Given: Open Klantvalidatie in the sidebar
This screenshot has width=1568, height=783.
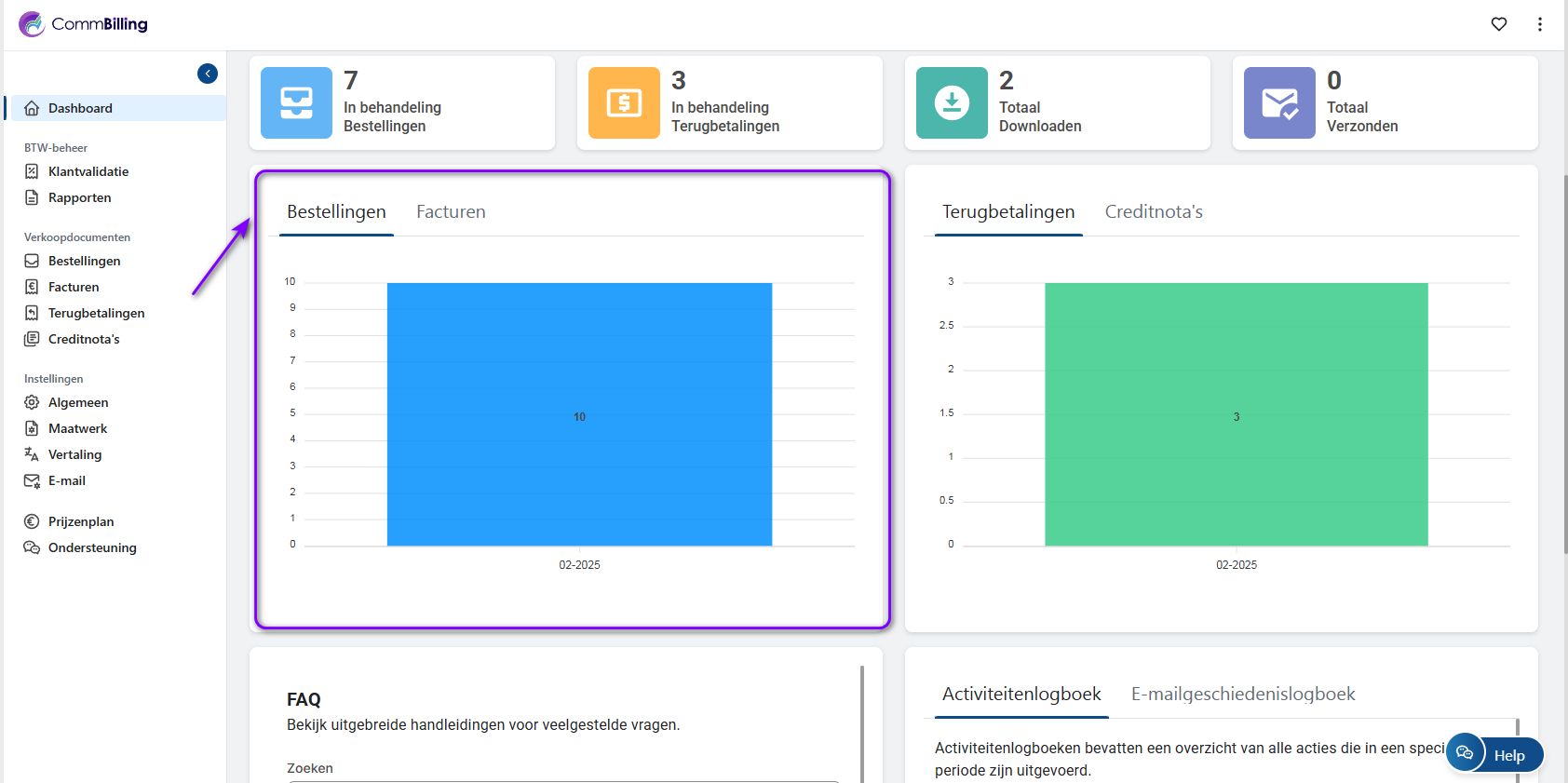Looking at the screenshot, I should pyautogui.click(x=88, y=171).
